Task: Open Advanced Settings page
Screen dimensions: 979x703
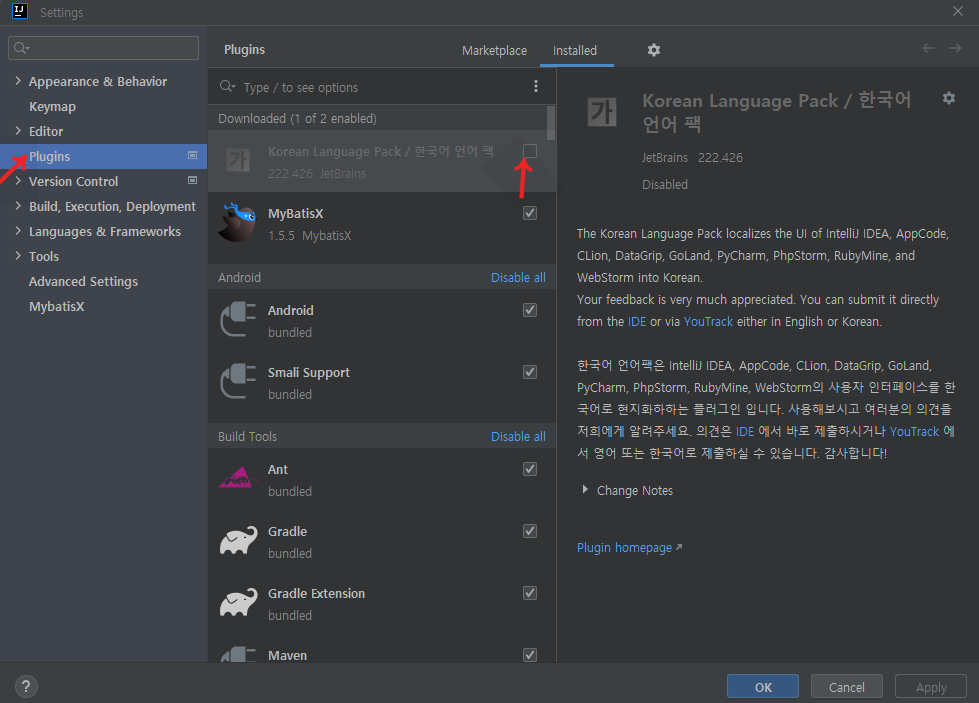Action: click(x=83, y=282)
